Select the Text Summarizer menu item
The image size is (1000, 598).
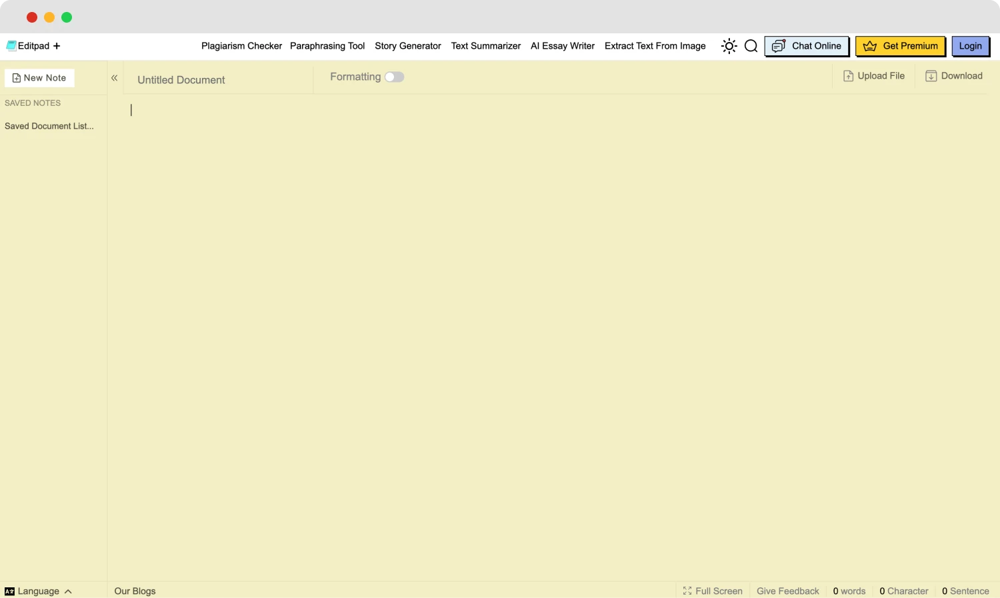485,46
